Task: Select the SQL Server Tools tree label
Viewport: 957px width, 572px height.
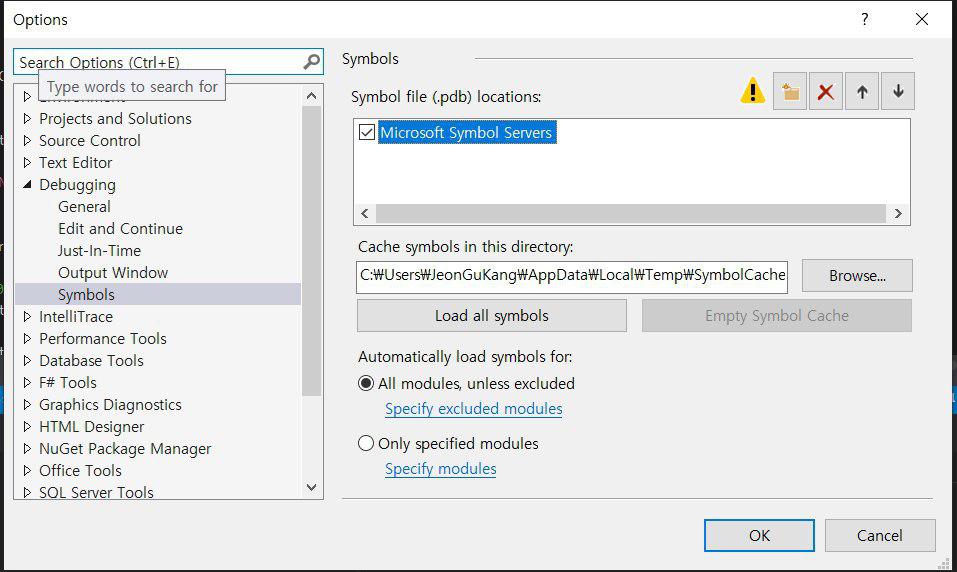Action: tap(96, 492)
